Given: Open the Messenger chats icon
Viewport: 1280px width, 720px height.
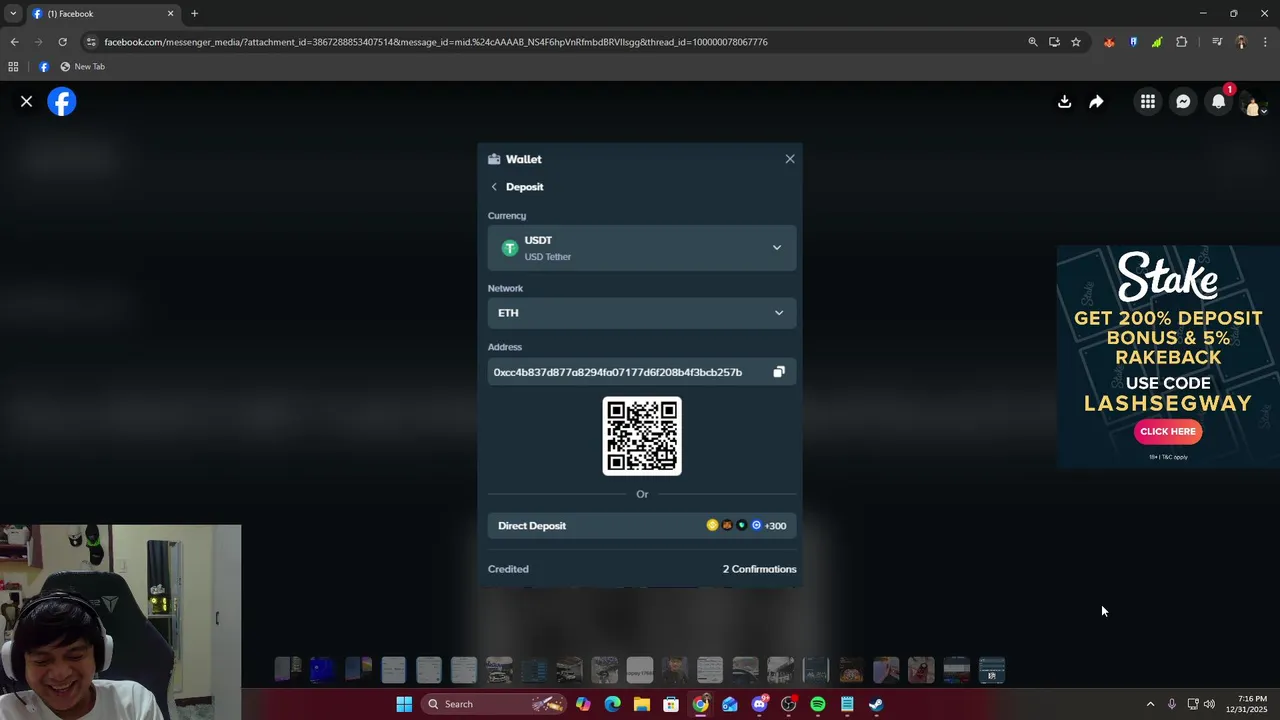Looking at the screenshot, I should click(1183, 101).
